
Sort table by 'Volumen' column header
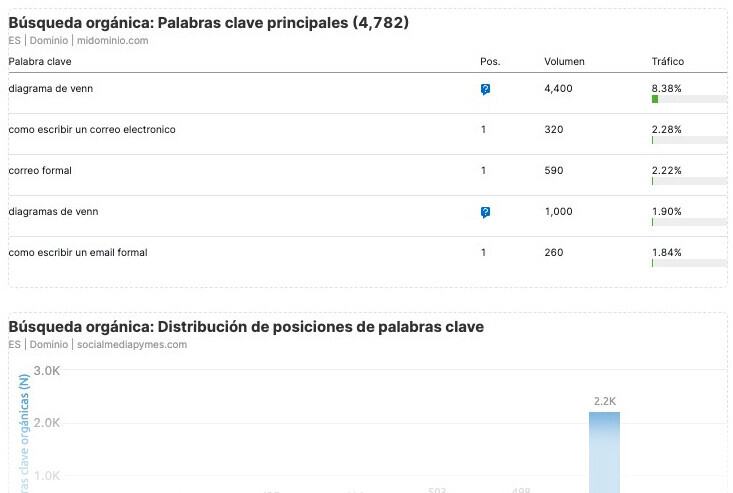point(564,62)
